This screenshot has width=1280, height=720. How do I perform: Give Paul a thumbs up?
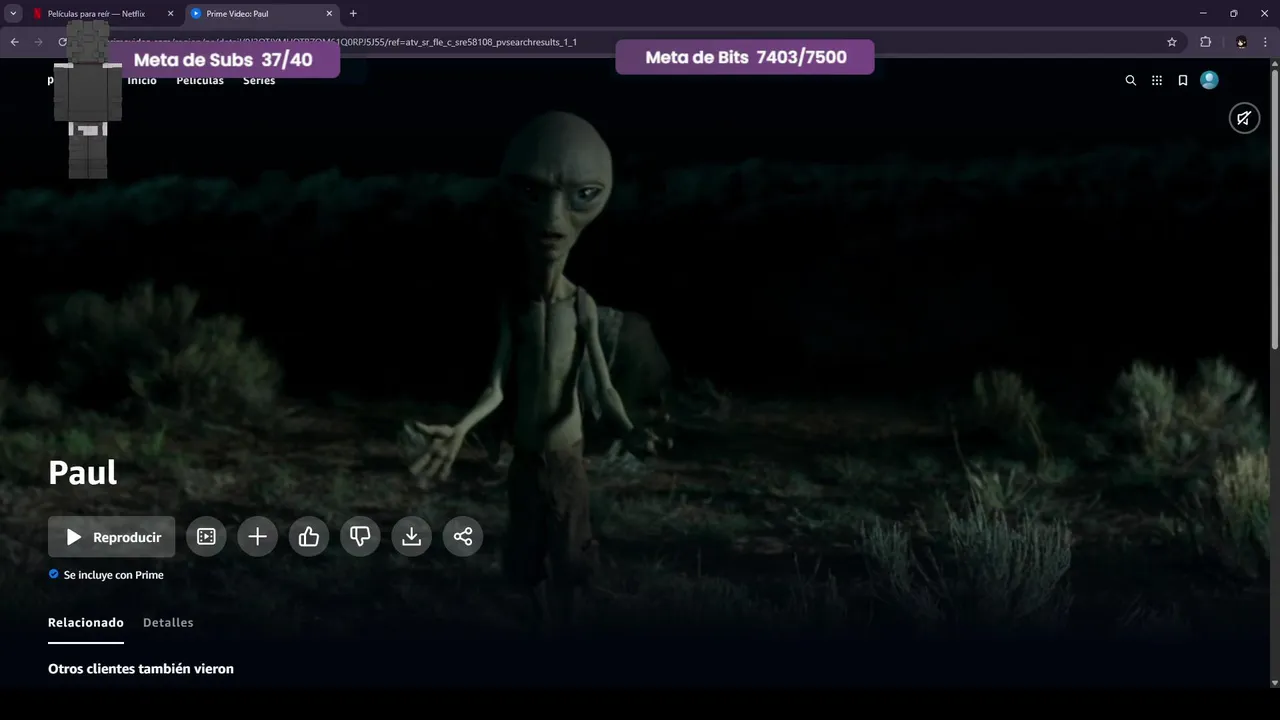point(309,537)
